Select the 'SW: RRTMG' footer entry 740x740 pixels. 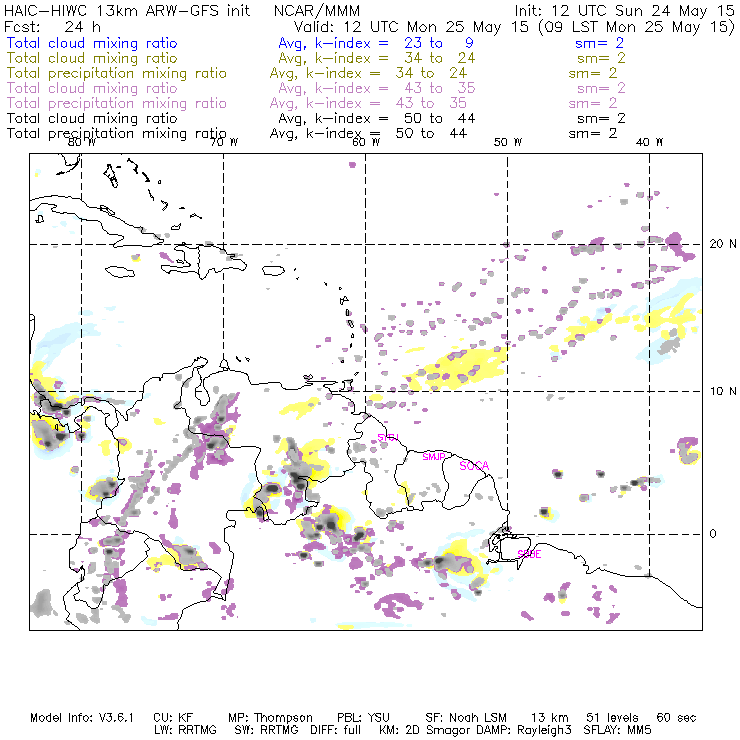coord(267,730)
